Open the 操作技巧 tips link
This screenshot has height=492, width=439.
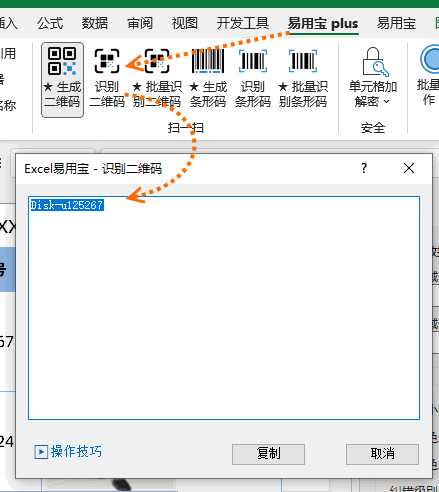pos(68,452)
